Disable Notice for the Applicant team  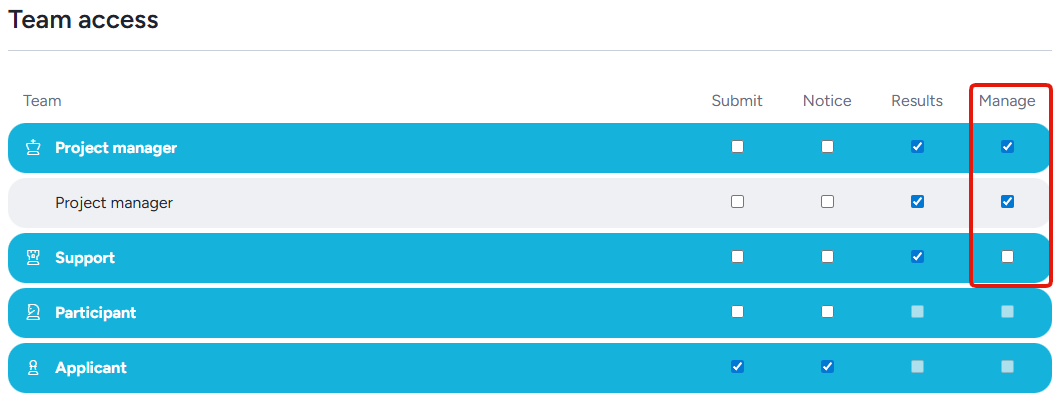coord(827,367)
